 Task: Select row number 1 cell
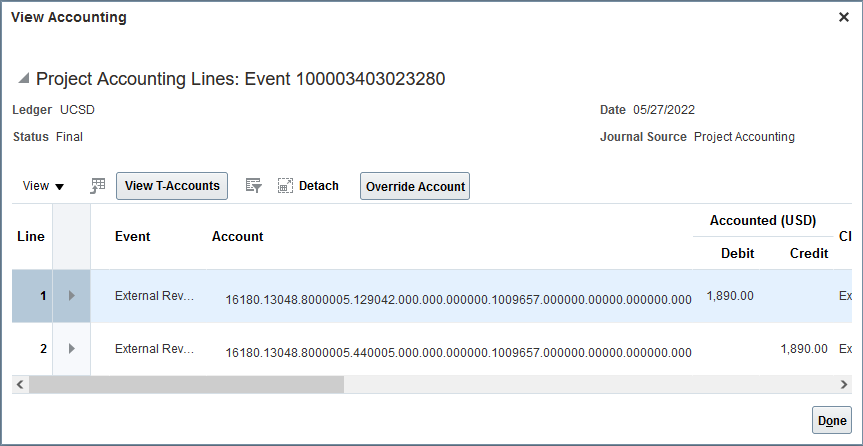click(32, 296)
